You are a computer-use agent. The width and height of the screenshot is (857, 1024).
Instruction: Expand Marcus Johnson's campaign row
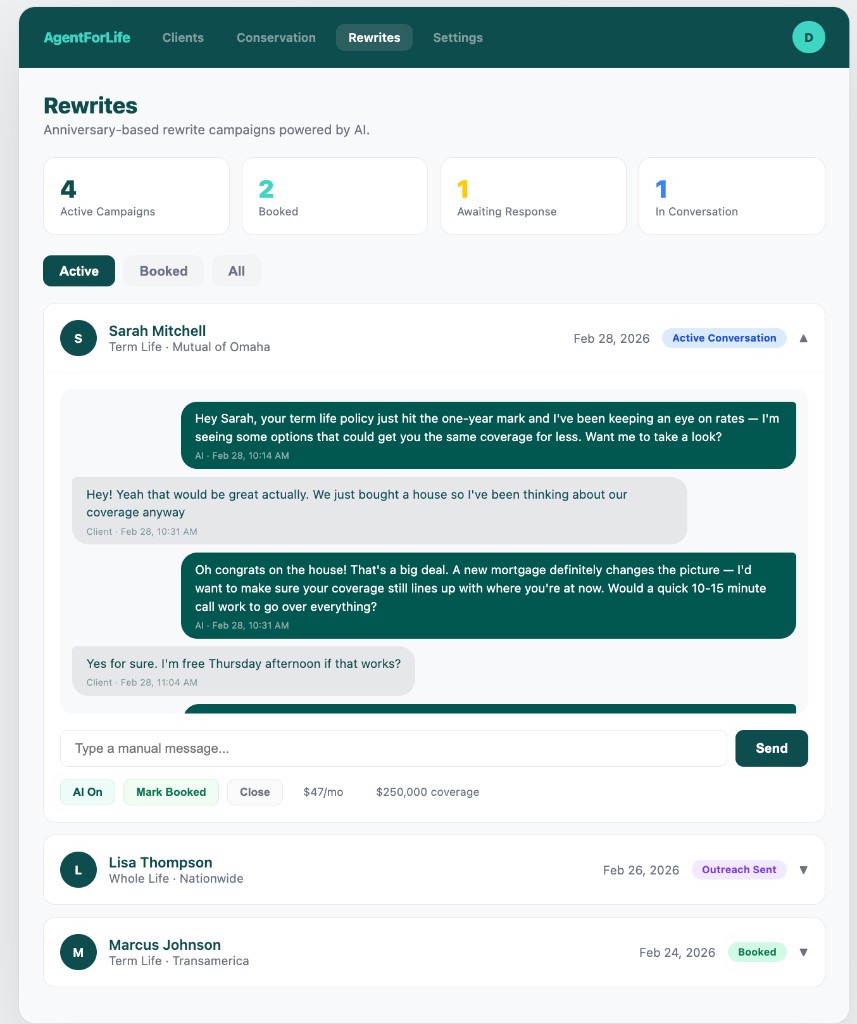click(803, 952)
